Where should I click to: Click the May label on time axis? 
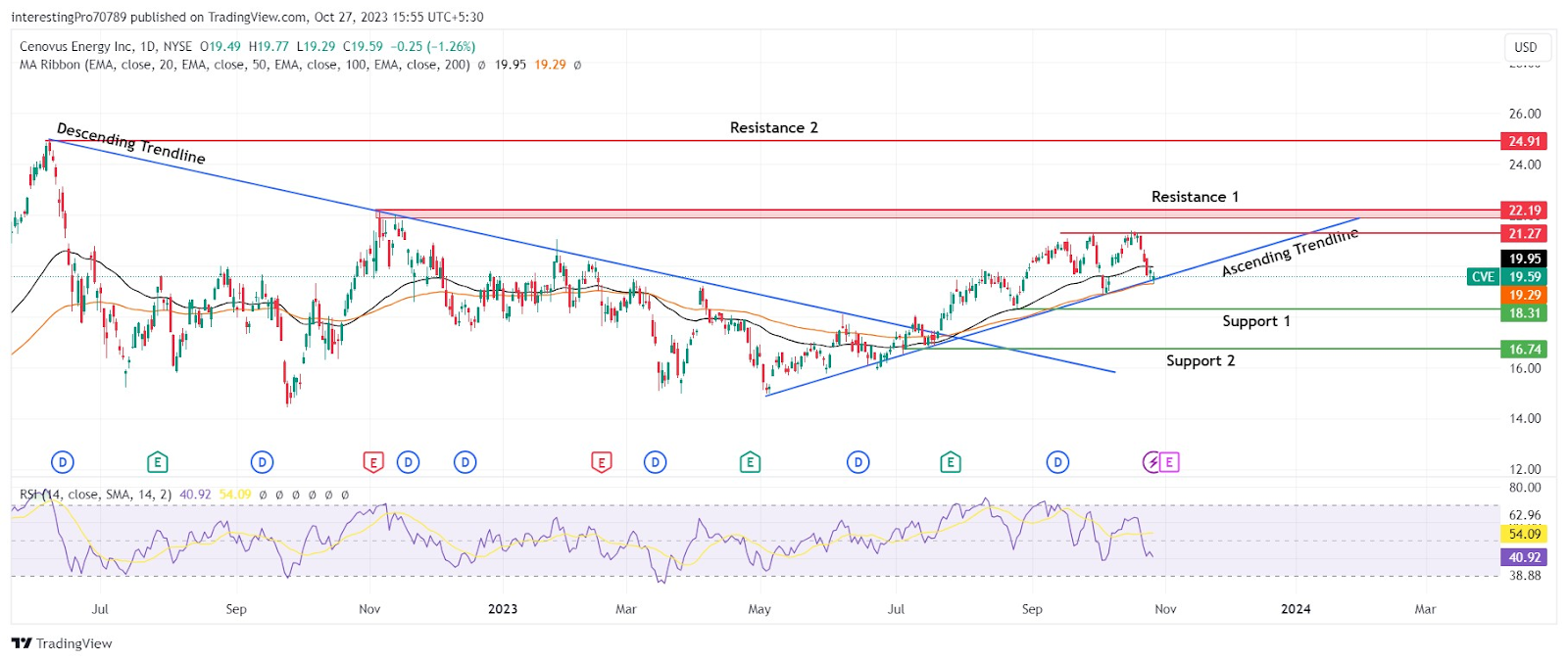759,609
